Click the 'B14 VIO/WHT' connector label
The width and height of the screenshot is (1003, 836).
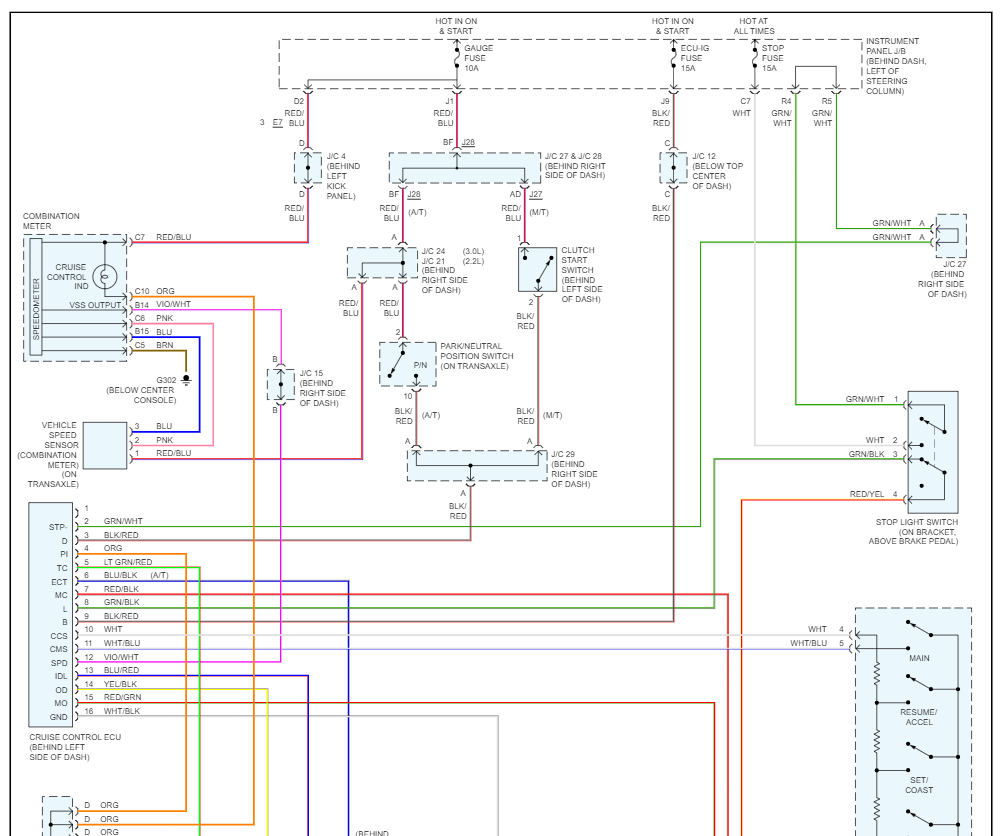[x=162, y=304]
